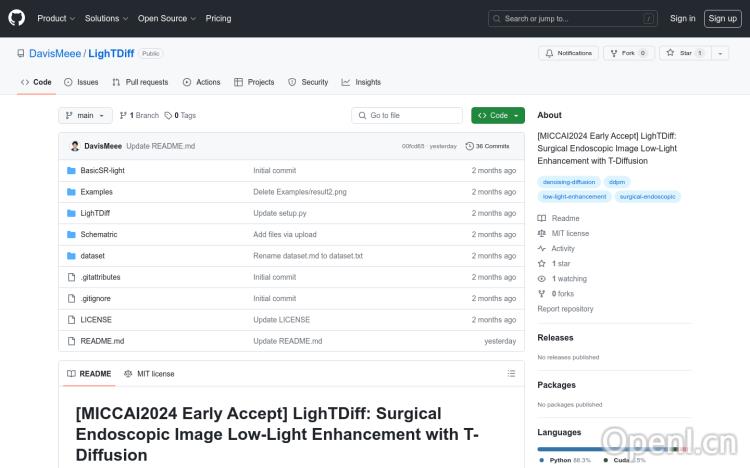Click the Notifications bell button

click(x=568, y=53)
